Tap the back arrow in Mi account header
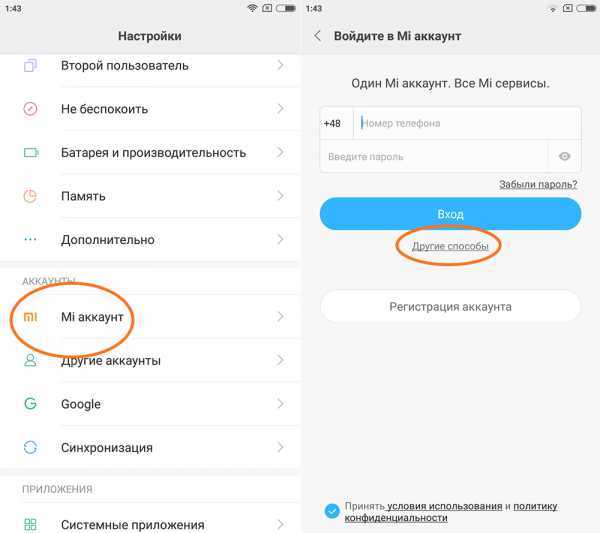 tap(317, 36)
